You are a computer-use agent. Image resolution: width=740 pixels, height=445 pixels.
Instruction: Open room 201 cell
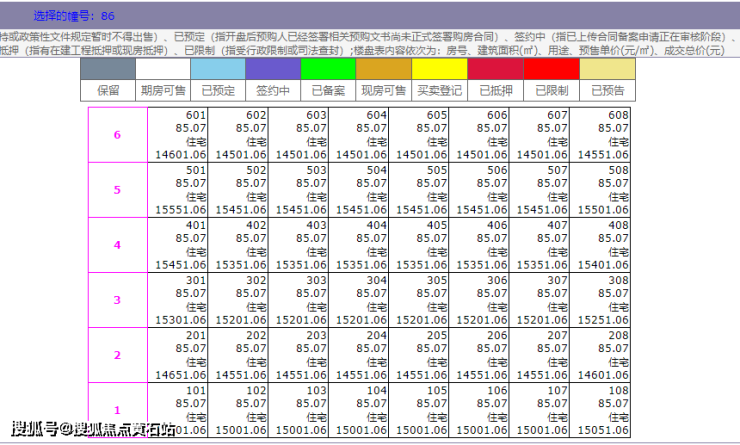(178, 355)
